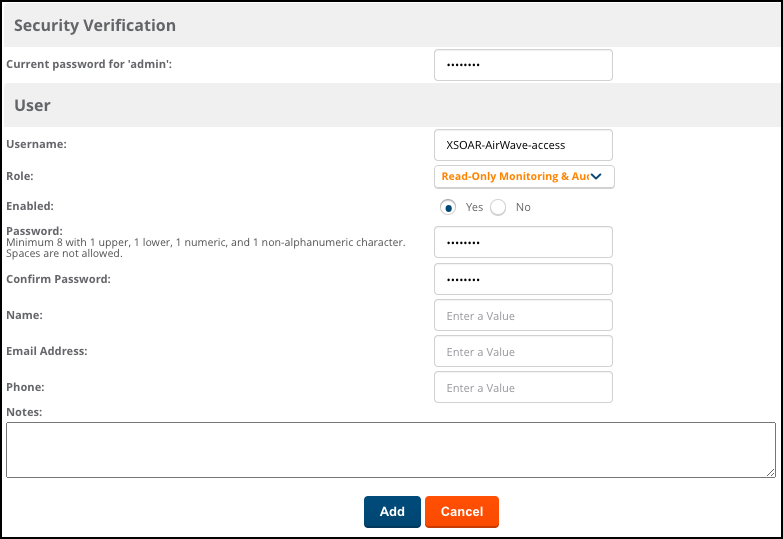Click the 'No' label text beside radio

pyautogui.click(x=523, y=207)
